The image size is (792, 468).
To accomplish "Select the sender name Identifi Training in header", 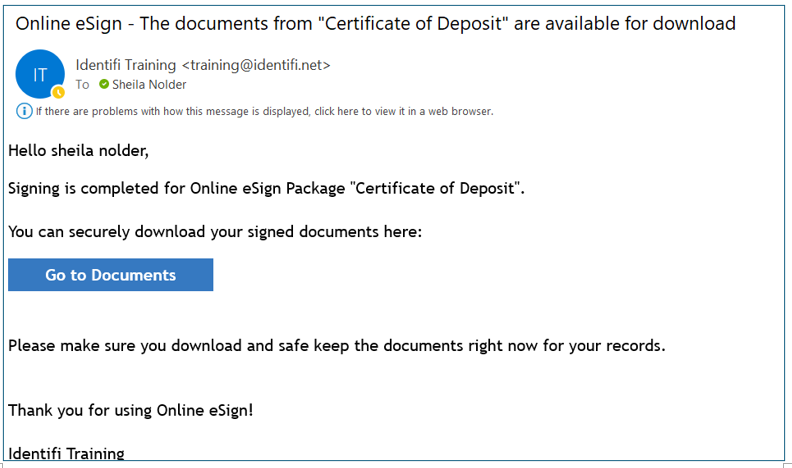I will click(126, 65).
